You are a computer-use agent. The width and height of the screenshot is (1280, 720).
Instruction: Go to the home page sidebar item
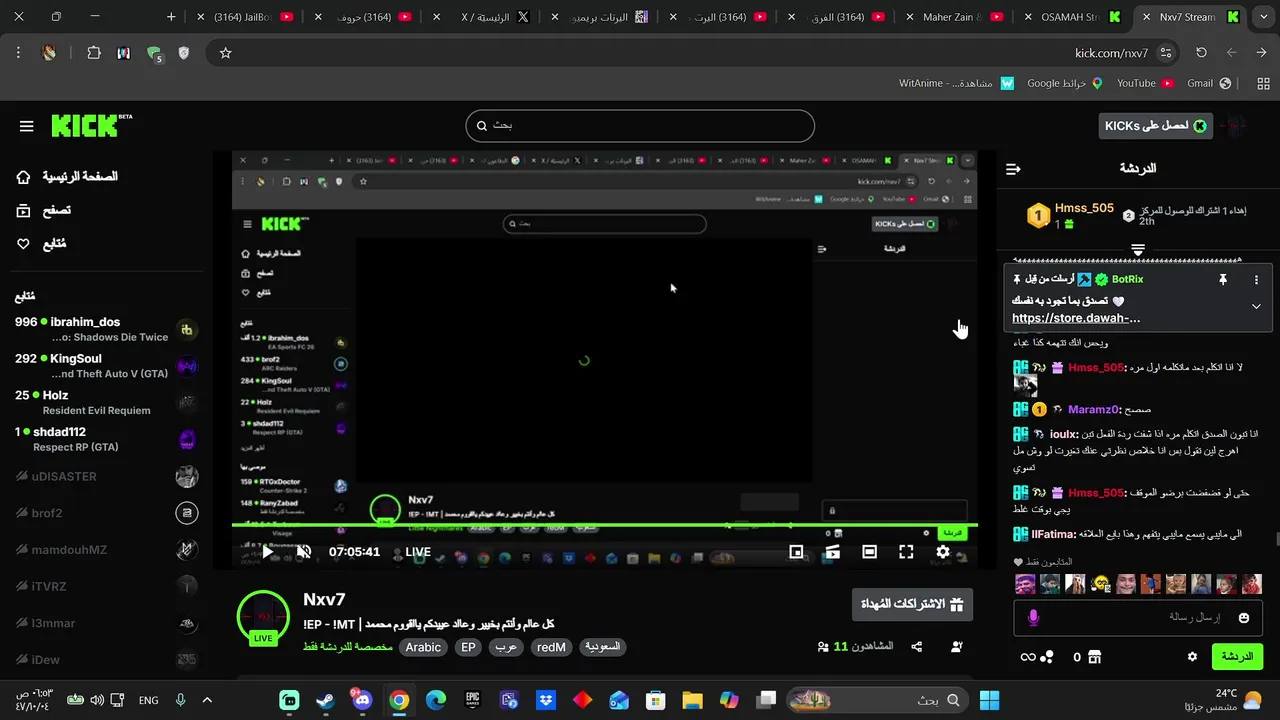click(x=67, y=177)
